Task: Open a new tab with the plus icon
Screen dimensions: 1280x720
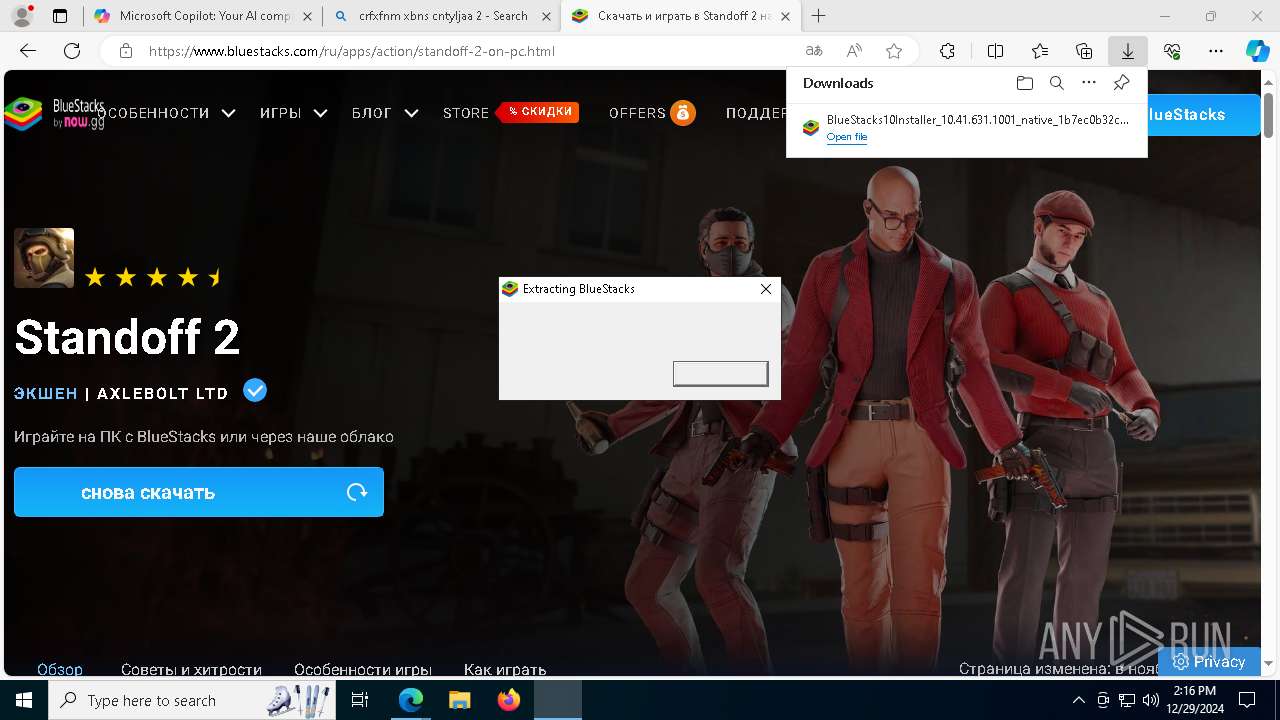Action: click(818, 16)
